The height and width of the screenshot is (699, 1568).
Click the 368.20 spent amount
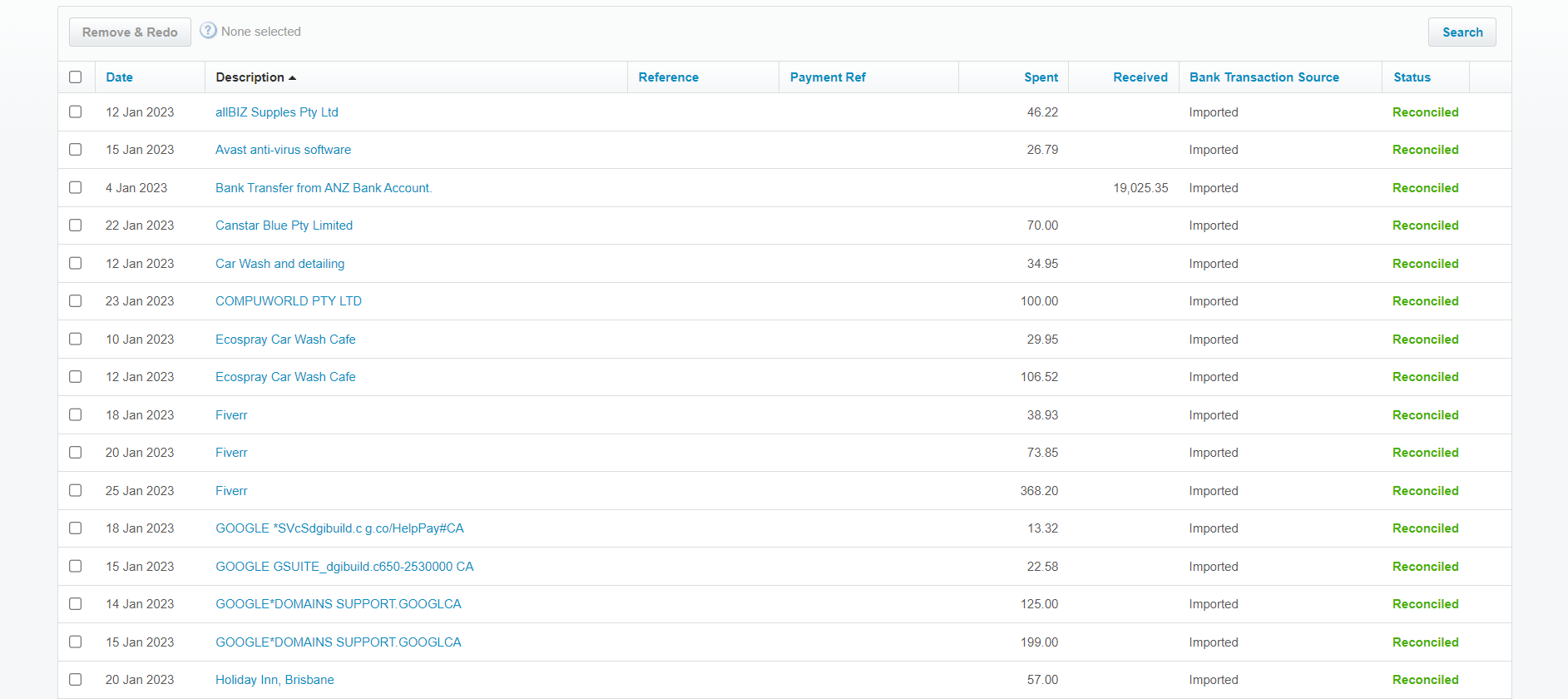[1039, 491]
